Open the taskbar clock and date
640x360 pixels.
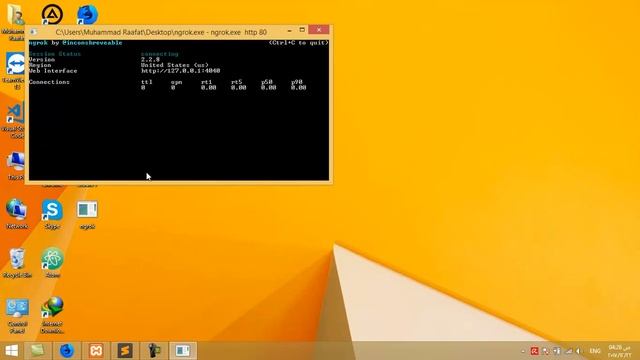point(619,351)
